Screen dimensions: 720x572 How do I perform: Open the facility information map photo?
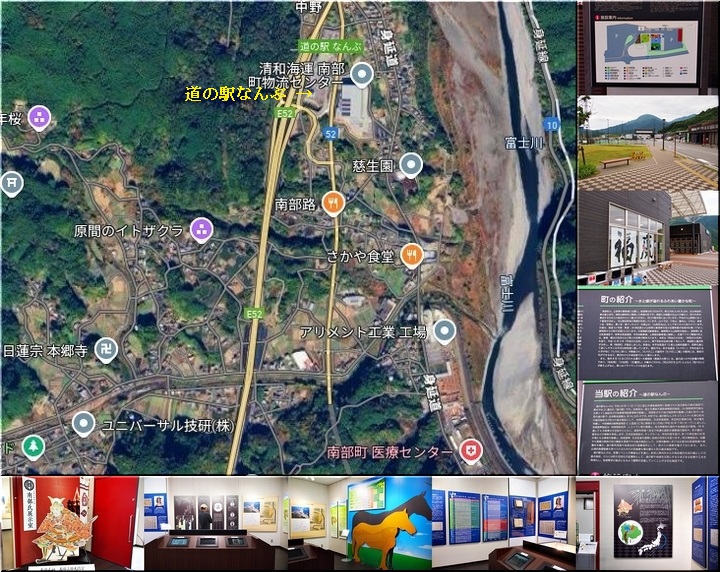(x=647, y=47)
